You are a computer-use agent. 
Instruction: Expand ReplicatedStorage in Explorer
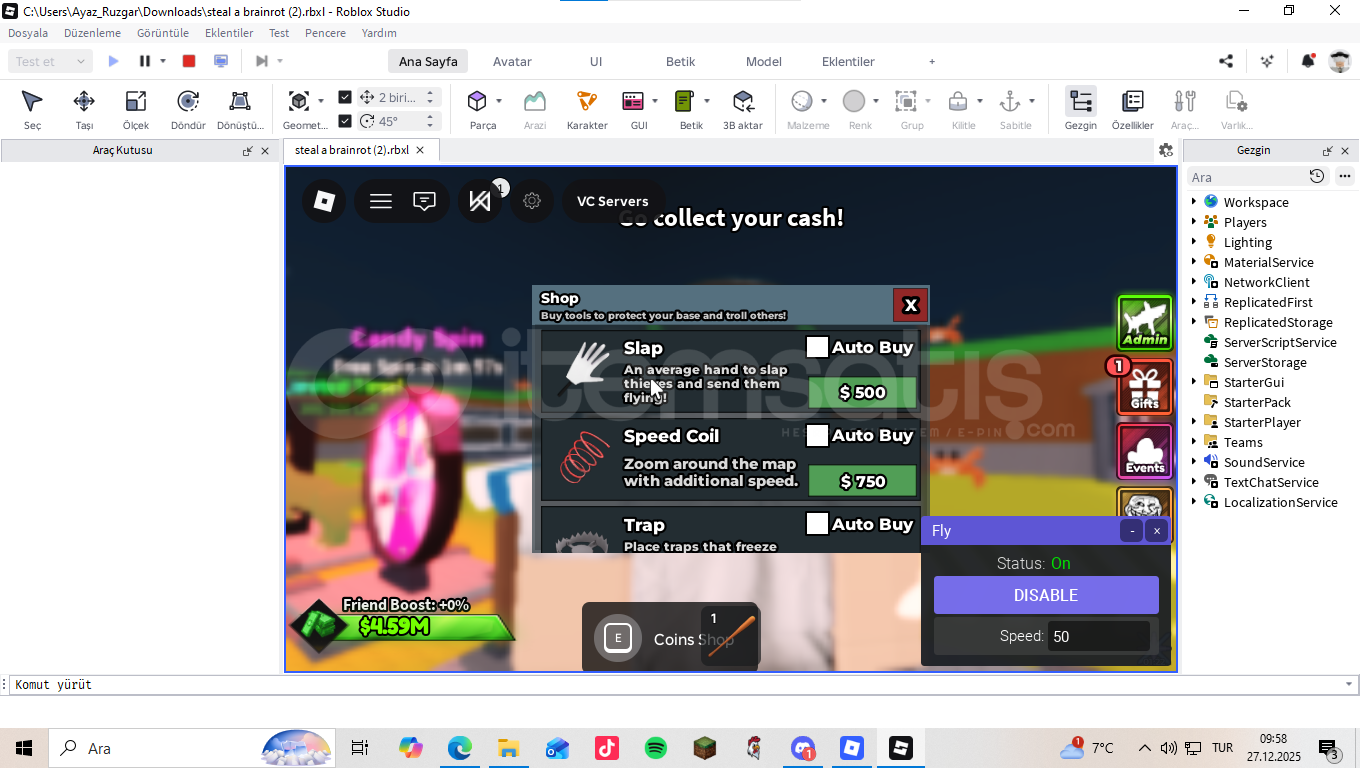click(x=1194, y=322)
